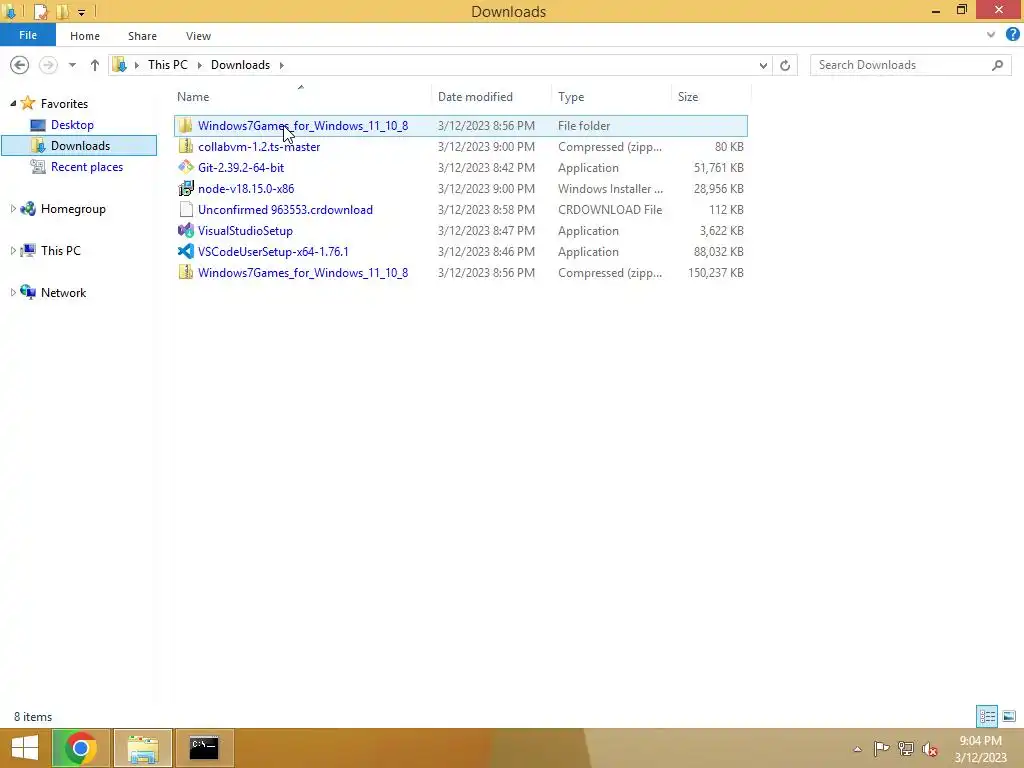Select Recent places in Favorites

[87, 167]
